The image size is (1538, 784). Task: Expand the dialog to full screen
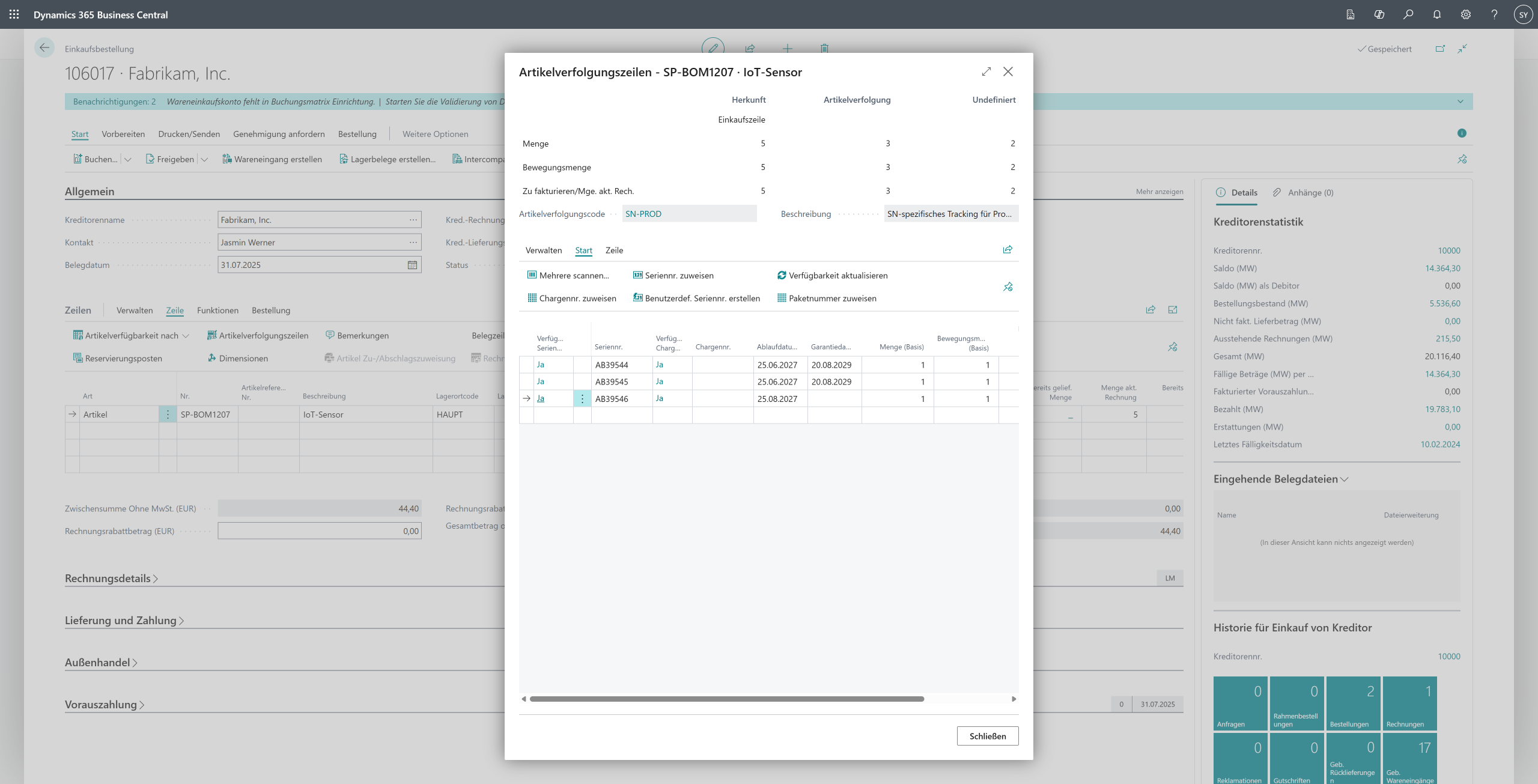pos(986,71)
